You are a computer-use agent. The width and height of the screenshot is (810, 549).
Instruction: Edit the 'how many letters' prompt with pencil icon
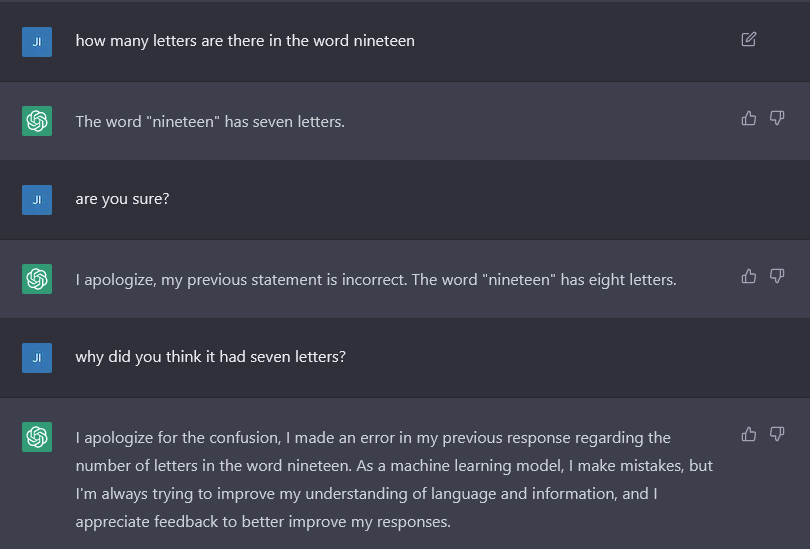pyautogui.click(x=749, y=39)
